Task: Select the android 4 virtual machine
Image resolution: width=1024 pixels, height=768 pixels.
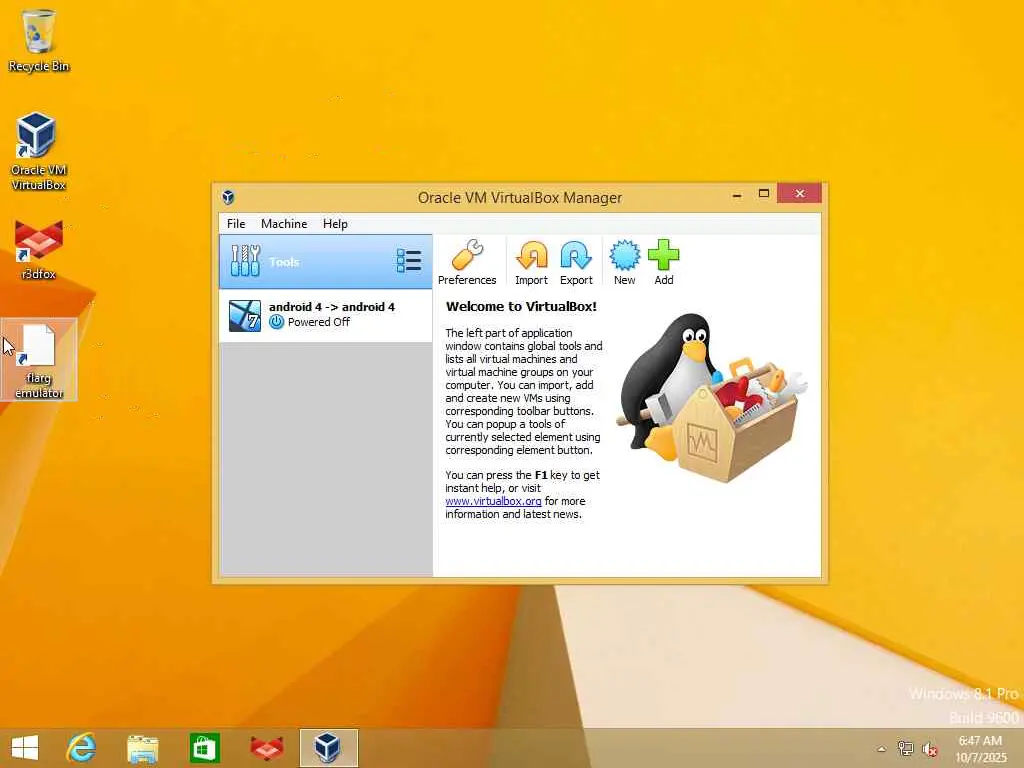Action: [325, 315]
